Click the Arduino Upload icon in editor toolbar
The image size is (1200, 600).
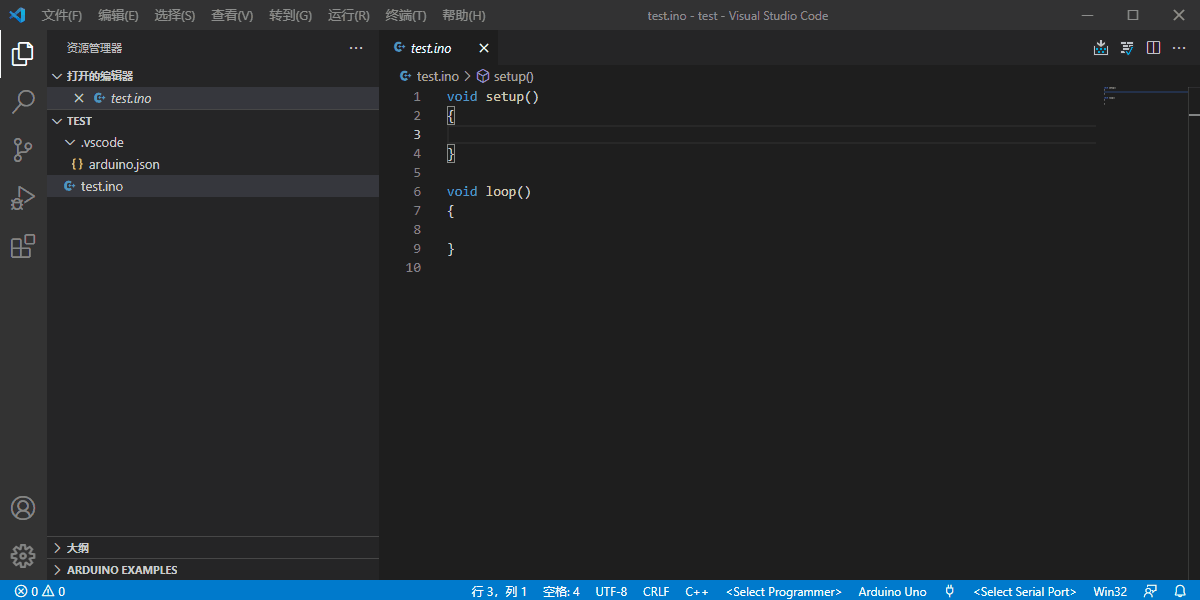point(1101,48)
